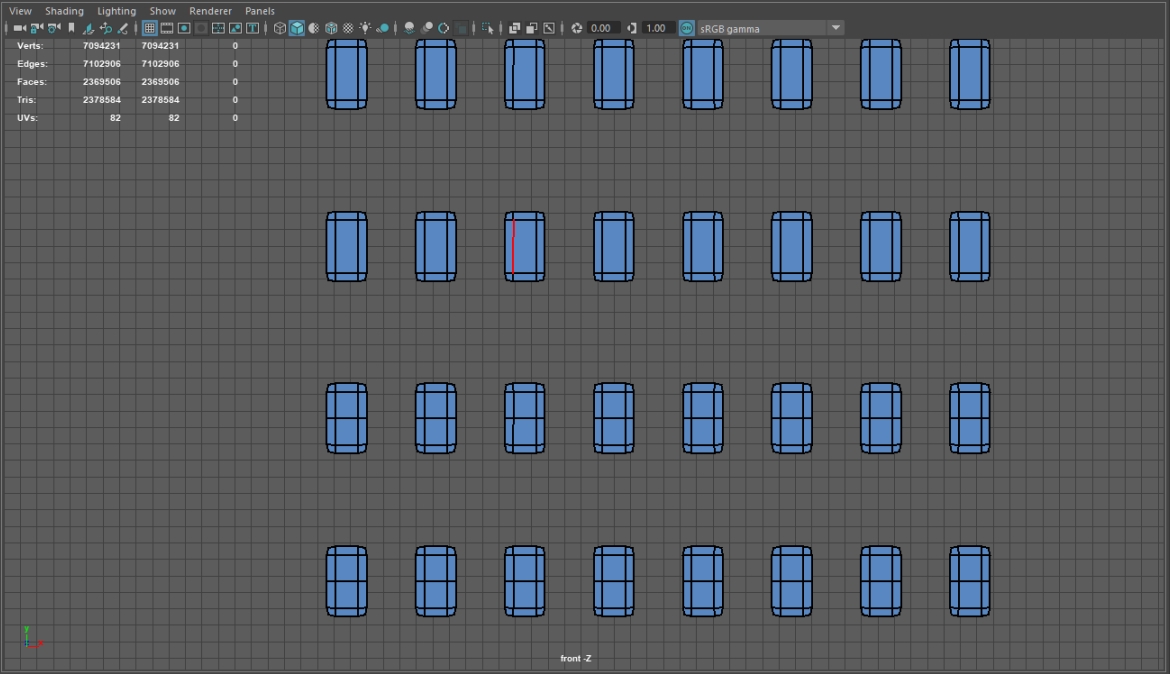The image size is (1170, 674).
Task: Toggle the Film Gate display
Action: (x=167, y=28)
